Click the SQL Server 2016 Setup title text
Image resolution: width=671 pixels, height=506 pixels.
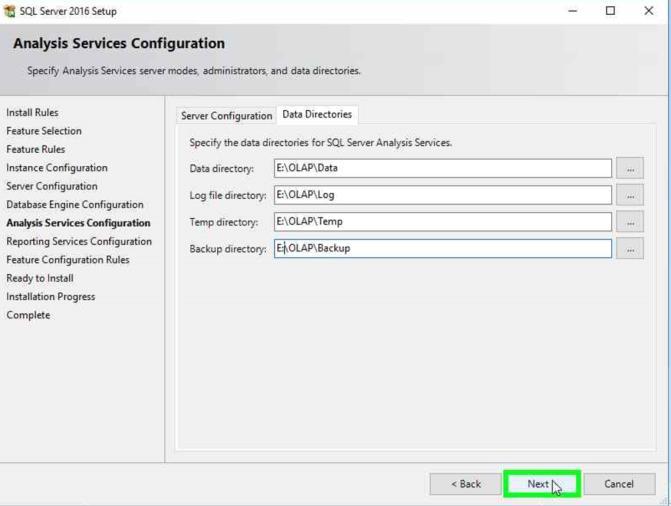pyautogui.click(x=68, y=12)
